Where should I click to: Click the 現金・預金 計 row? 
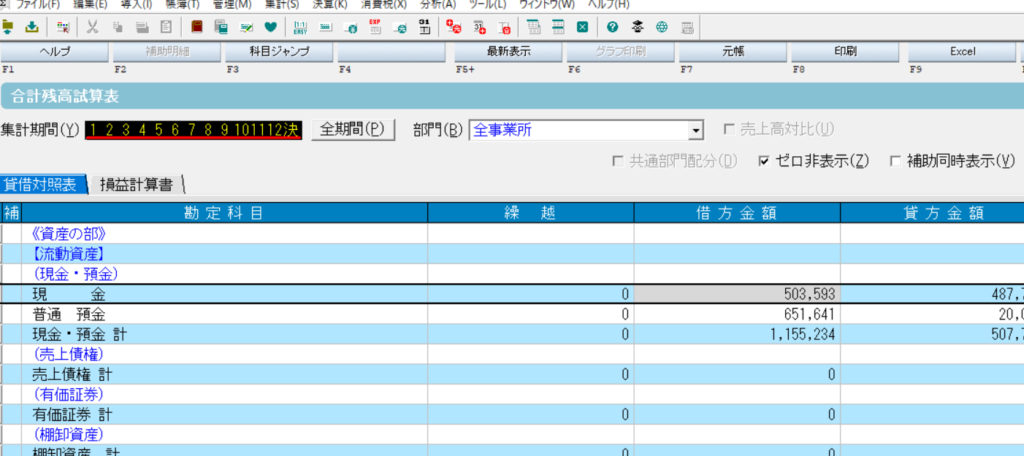point(512,334)
